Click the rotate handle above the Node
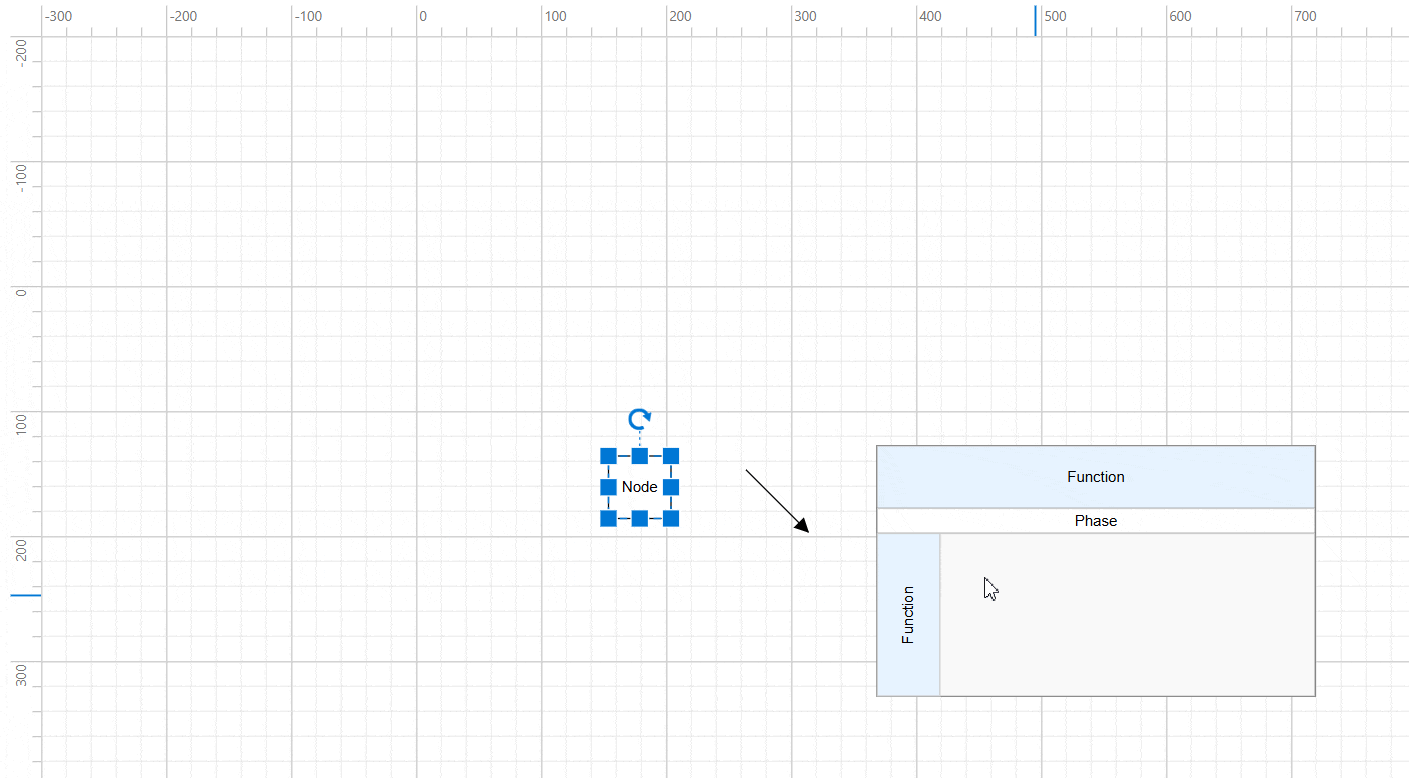This screenshot has width=1409, height=778. pos(639,419)
